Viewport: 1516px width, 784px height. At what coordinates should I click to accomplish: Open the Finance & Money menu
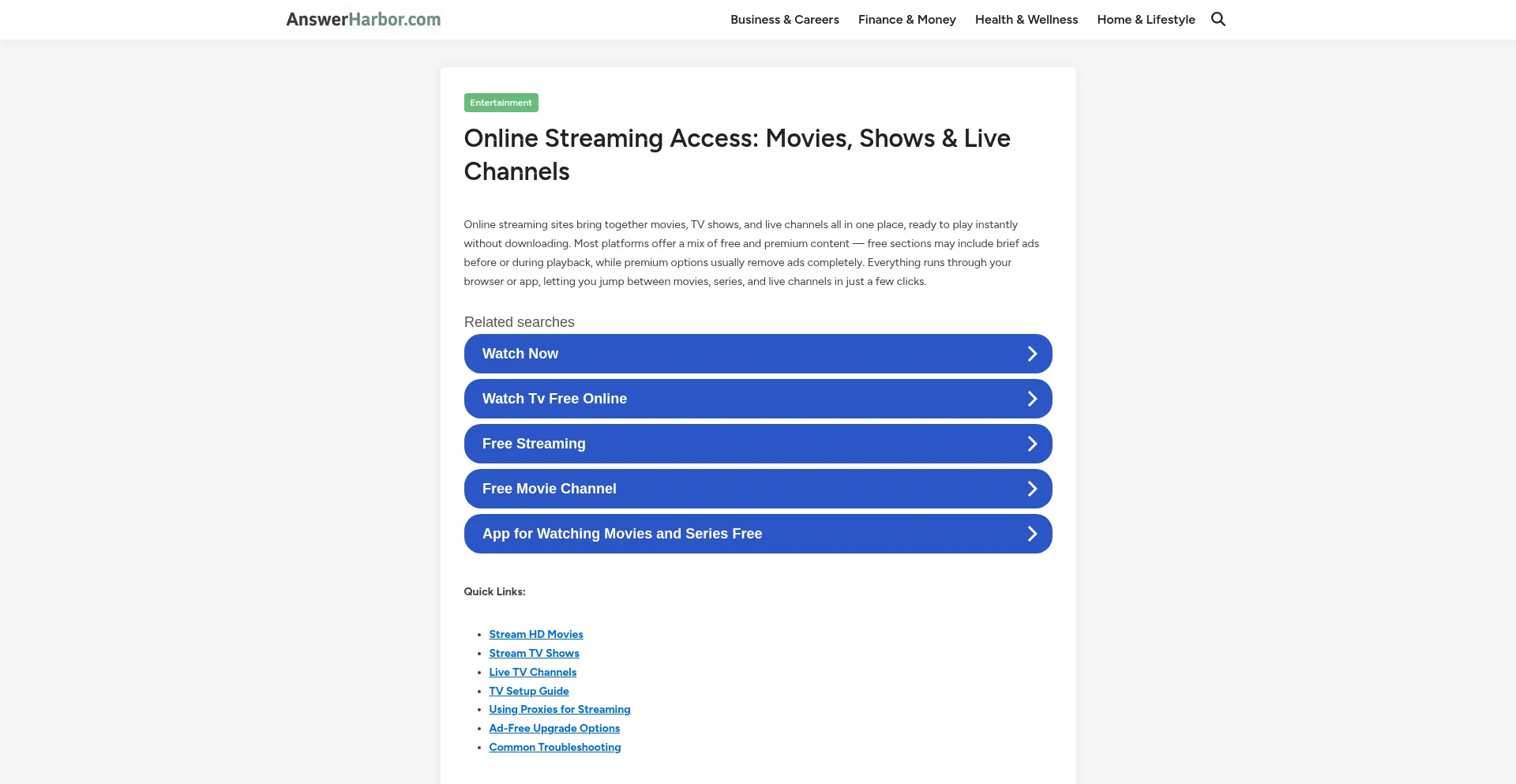pos(906,19)
